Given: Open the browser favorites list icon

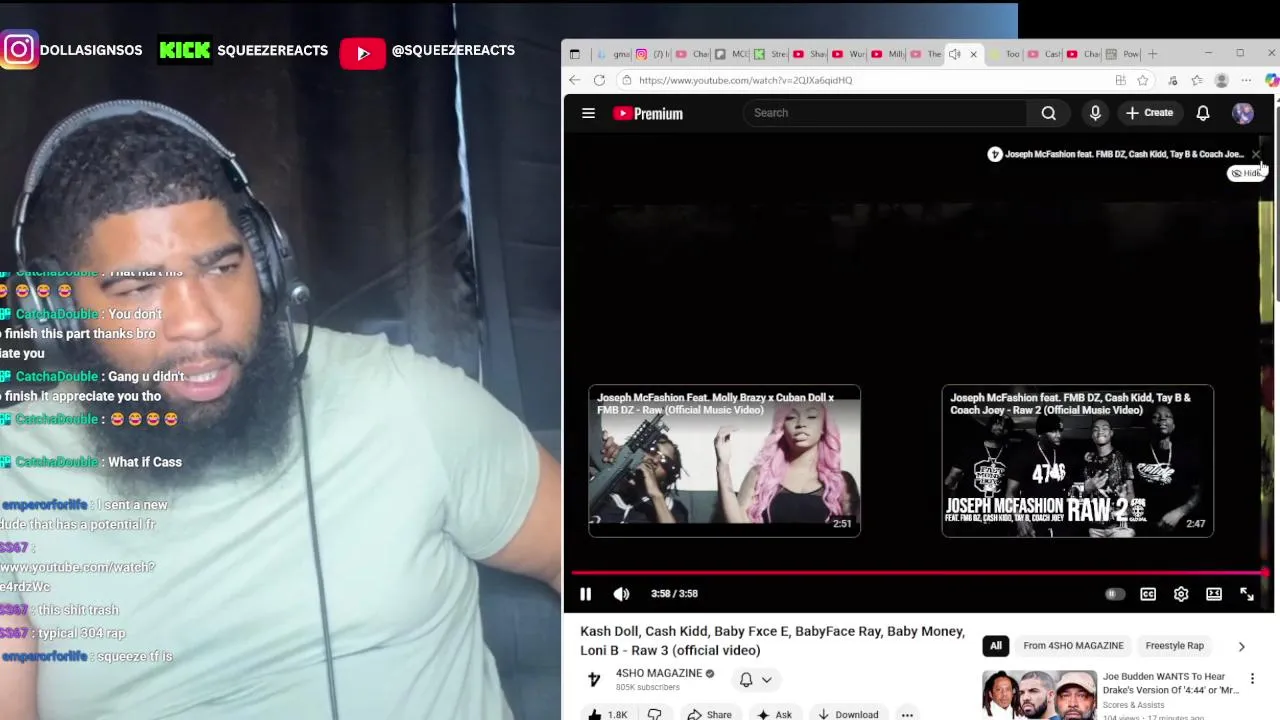Looking at the screenshot, I should click(1197, 80).
